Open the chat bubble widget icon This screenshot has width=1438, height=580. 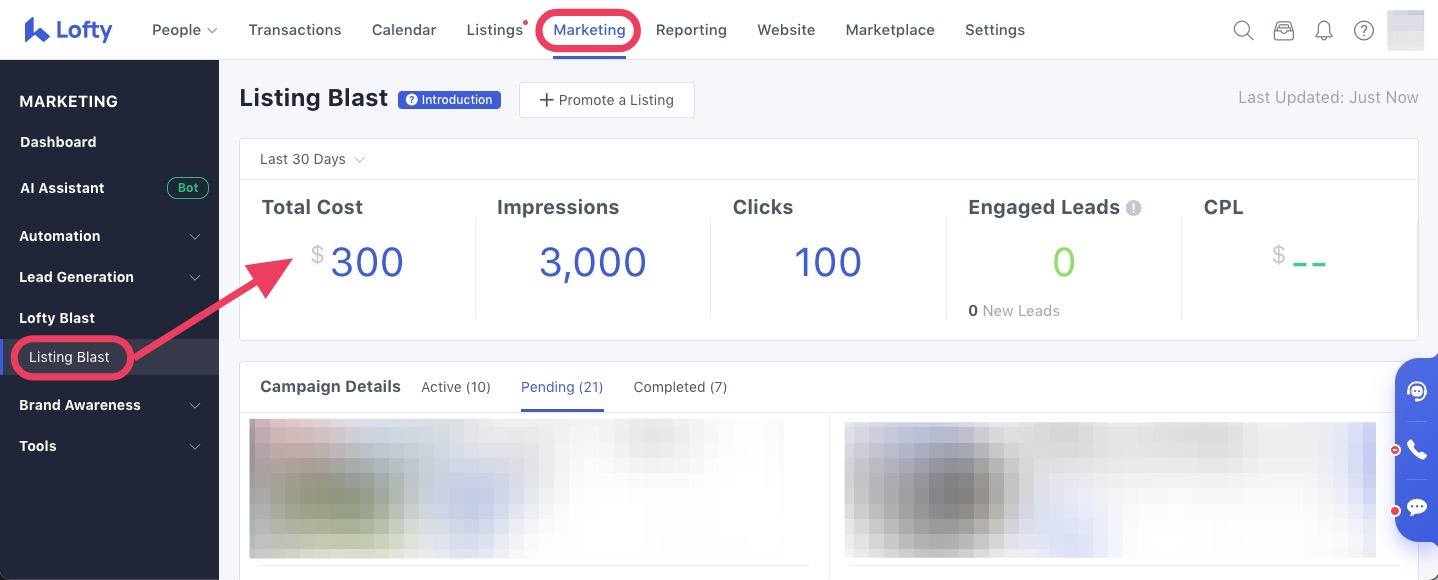pos(1417,508)
